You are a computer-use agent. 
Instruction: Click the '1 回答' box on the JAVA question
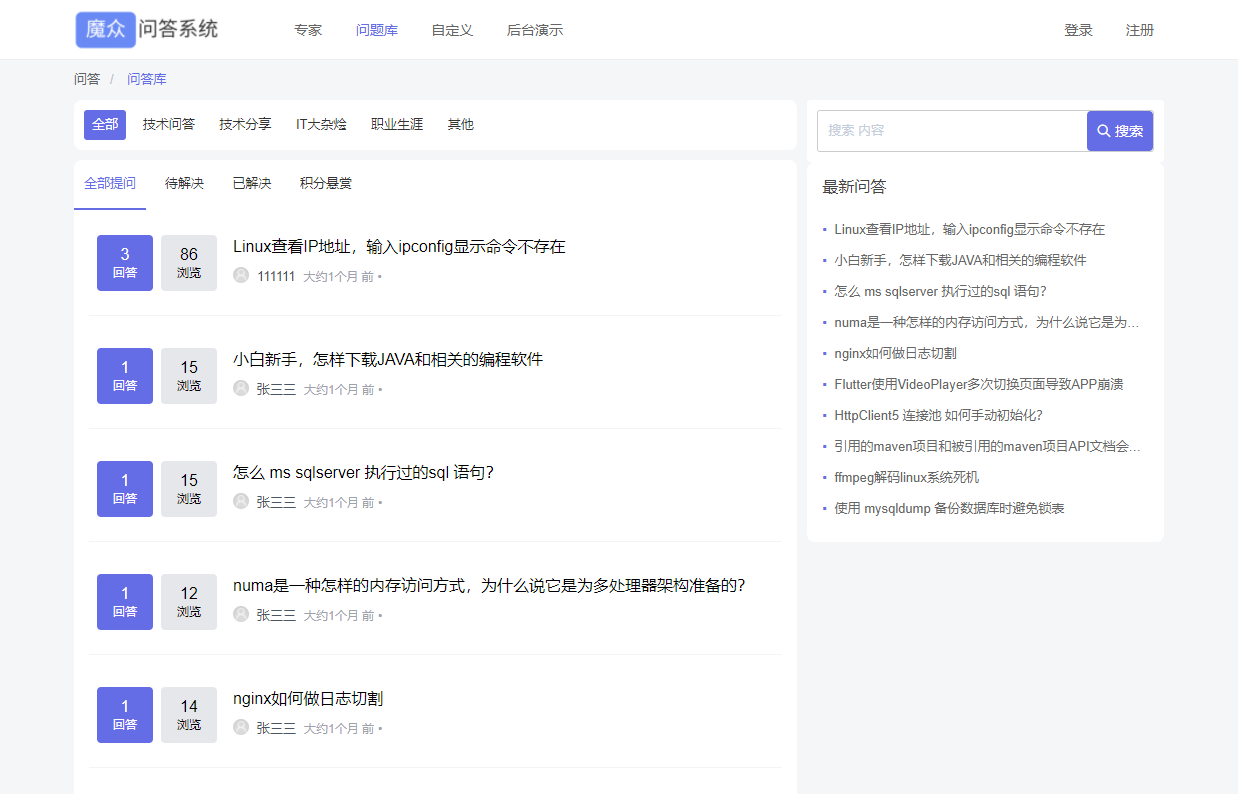point(125,376)
